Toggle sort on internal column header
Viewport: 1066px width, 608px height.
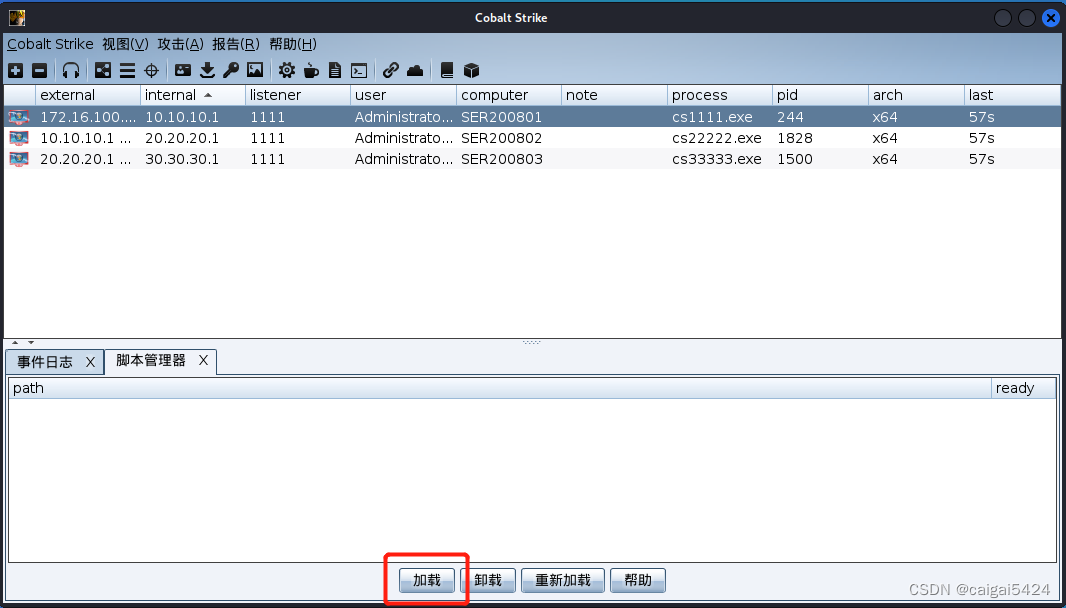tap(192, 95)
